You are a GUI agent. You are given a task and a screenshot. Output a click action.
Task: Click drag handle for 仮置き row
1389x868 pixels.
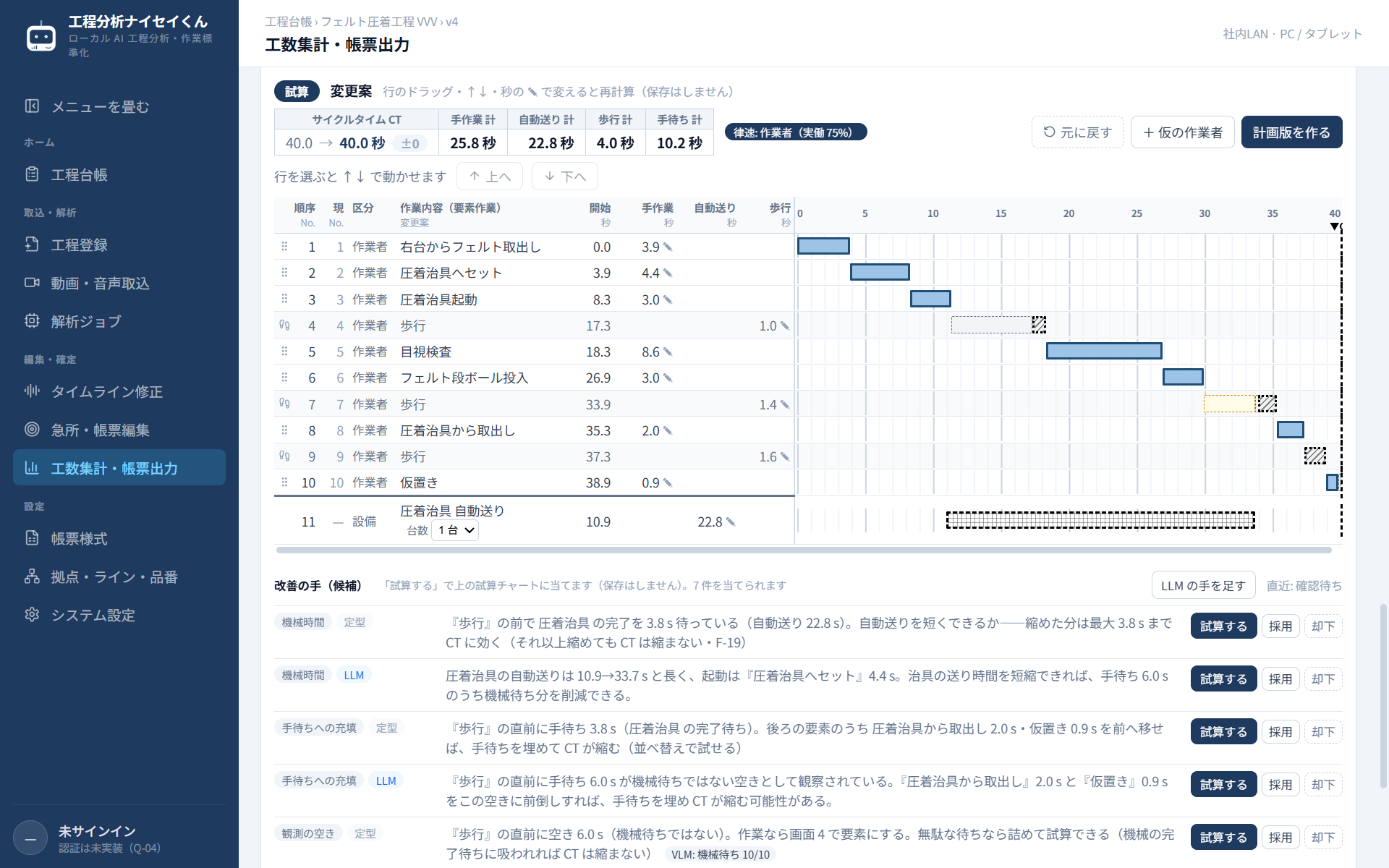tap(284, 482)
